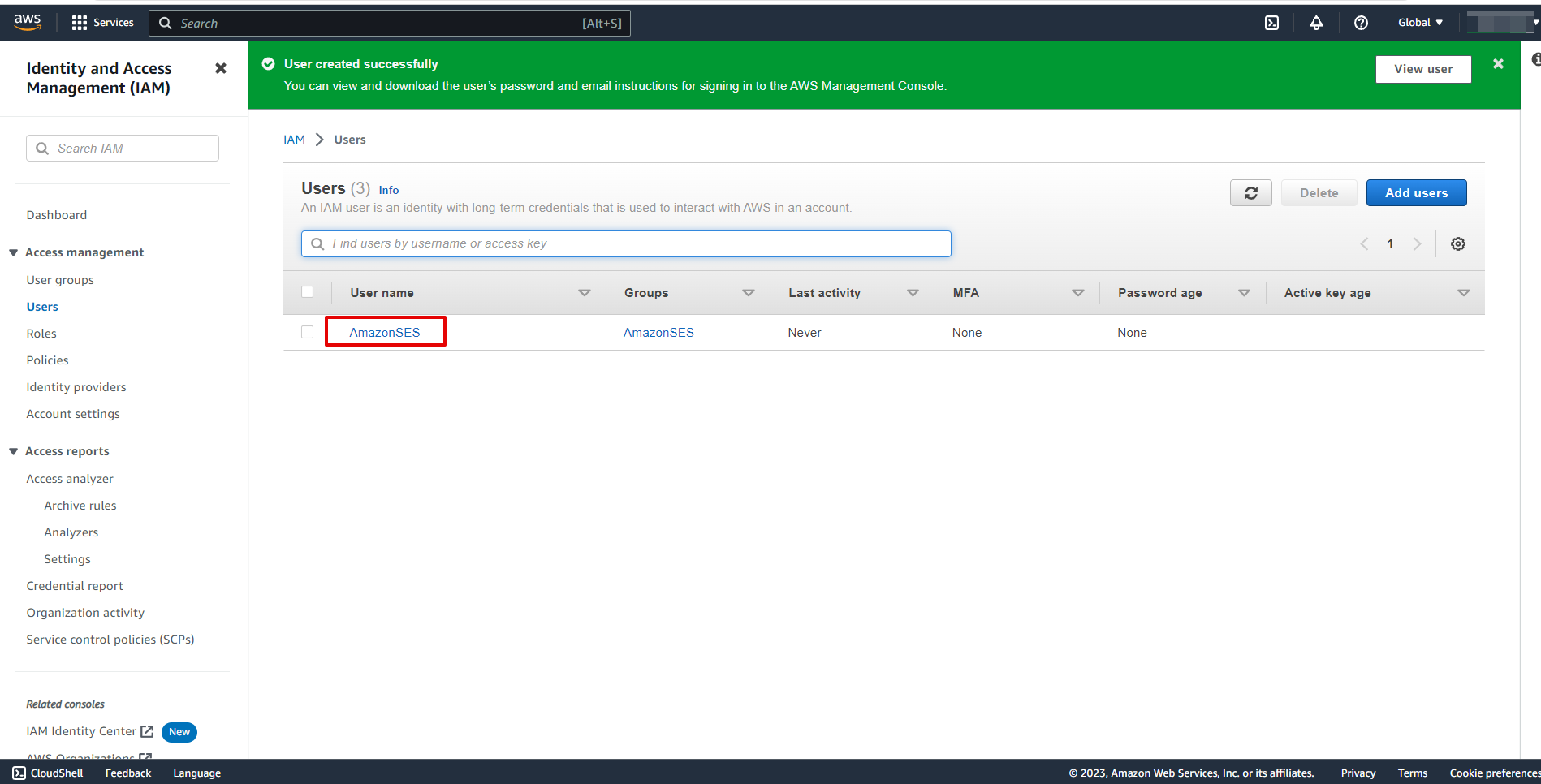Focus the Find users by username field
The width and height of the screenshot is (1541, 784).
pos(626,243)
